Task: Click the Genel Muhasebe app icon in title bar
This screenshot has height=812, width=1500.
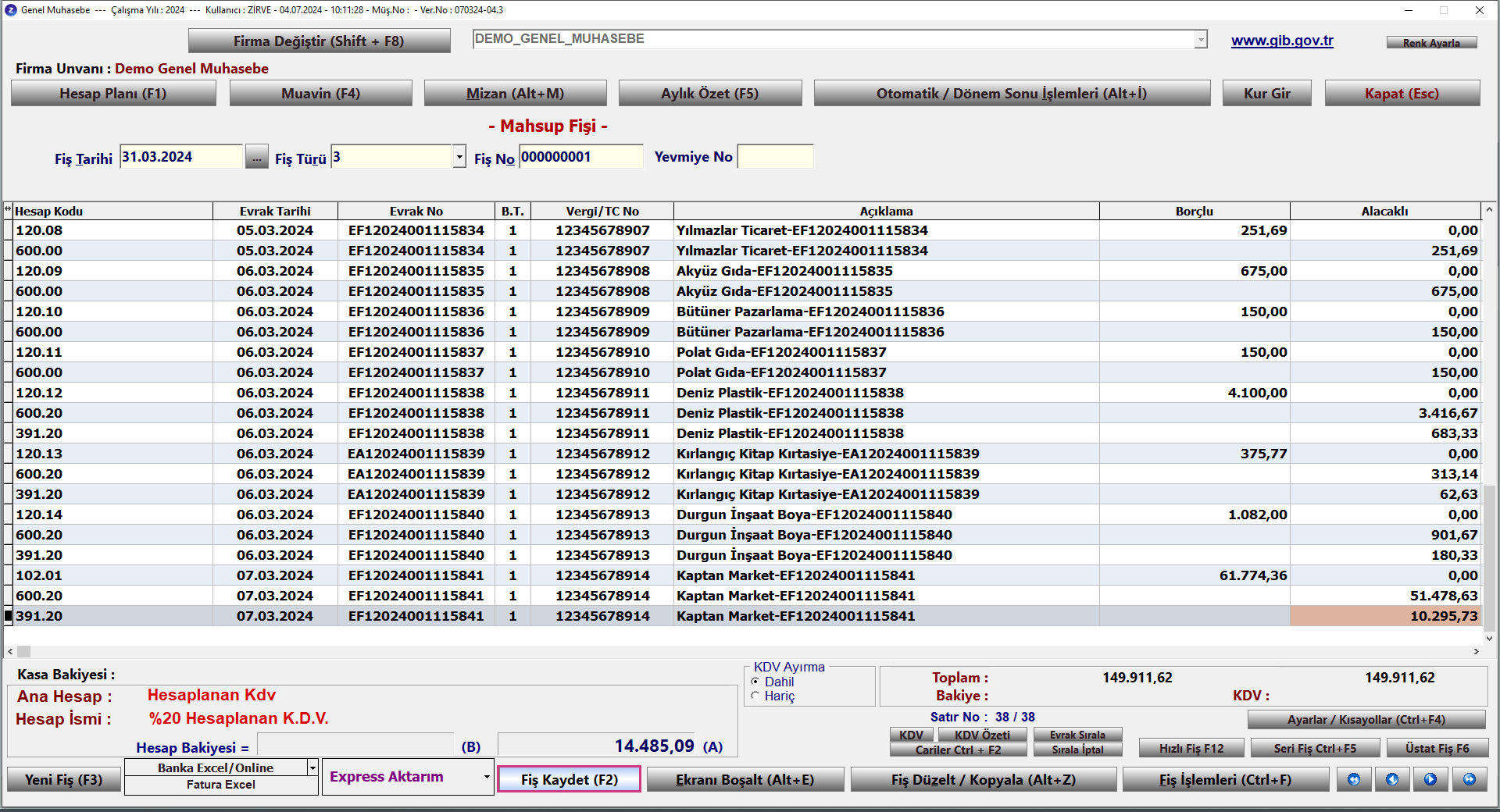Action: point(10,10)
